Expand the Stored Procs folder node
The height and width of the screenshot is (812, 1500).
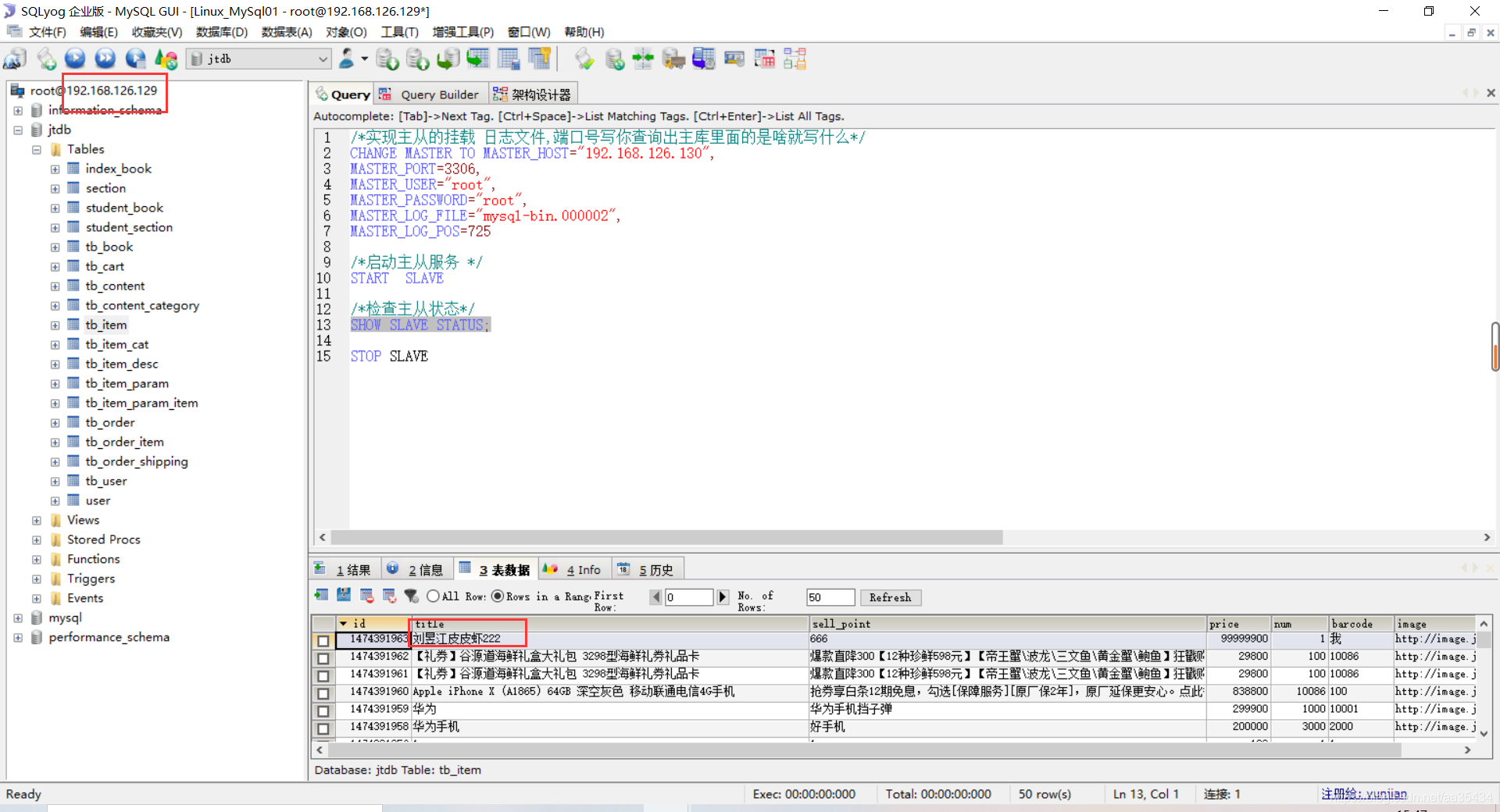point(37,540)
